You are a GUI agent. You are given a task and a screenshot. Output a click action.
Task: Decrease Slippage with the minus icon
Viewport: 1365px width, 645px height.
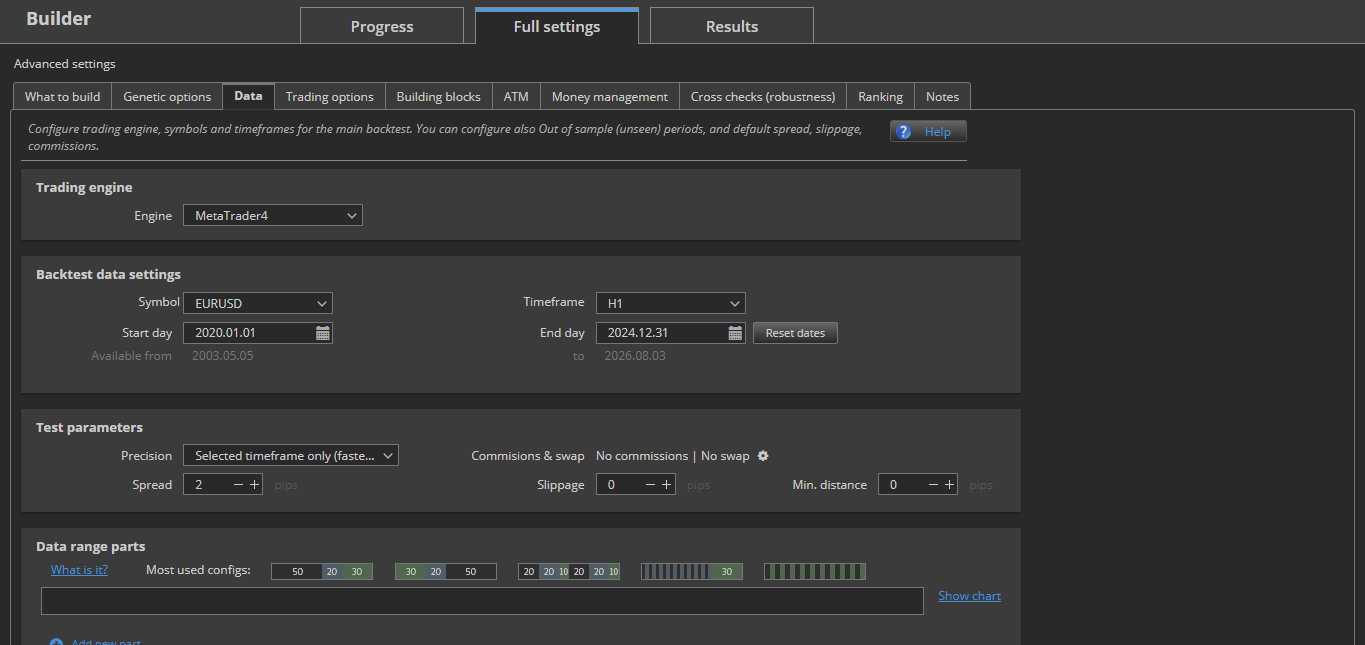point(651,485)
